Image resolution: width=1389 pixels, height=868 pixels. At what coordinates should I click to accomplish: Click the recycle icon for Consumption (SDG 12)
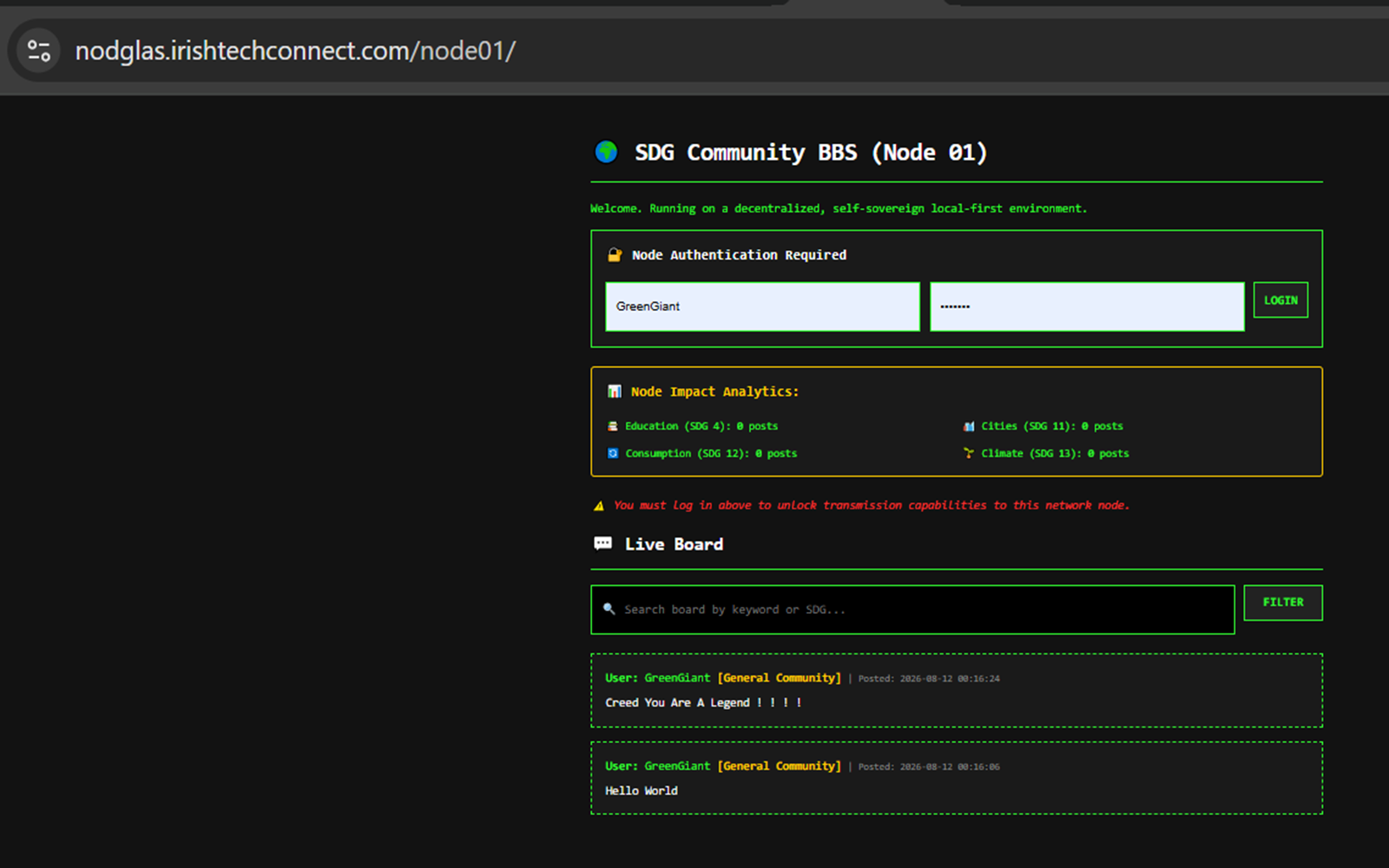tap(613, 453)
